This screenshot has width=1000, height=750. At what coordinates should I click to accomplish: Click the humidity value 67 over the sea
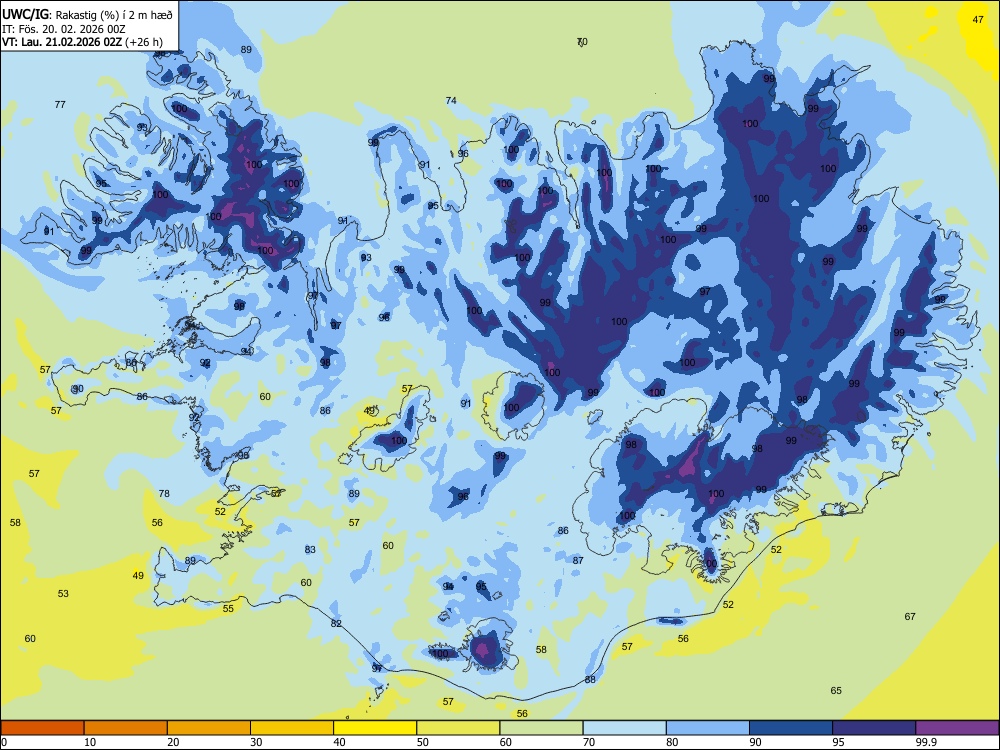pos(910,617)
